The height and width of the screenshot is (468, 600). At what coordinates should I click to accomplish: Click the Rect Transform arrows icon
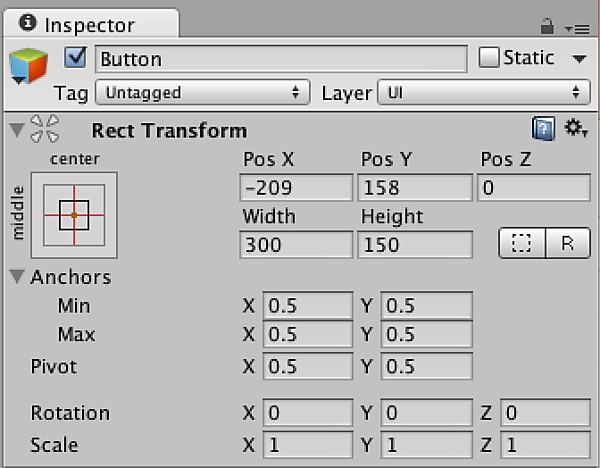pos(44,129)
